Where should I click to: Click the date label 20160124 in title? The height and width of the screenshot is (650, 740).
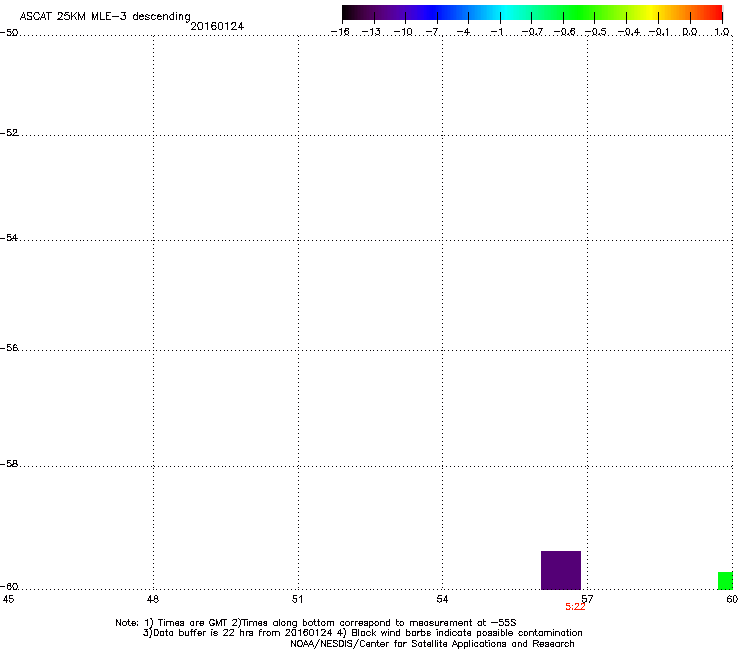(x=217, y=26)
